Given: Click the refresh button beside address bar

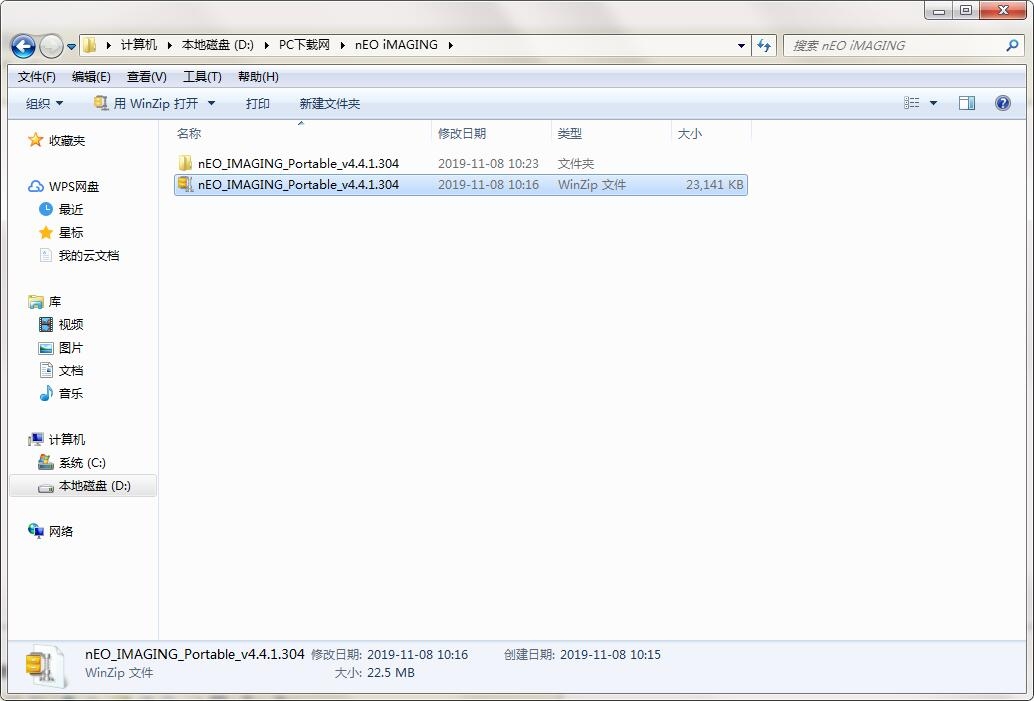Looking at the screenshot, I should coord(764,46).
